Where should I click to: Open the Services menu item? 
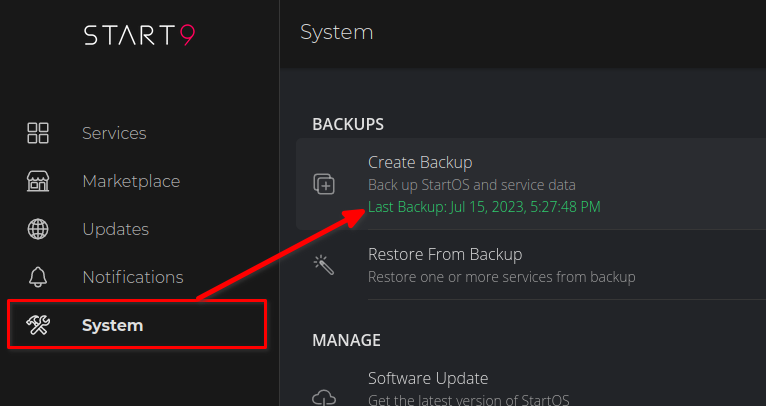[x=114, y=133]
